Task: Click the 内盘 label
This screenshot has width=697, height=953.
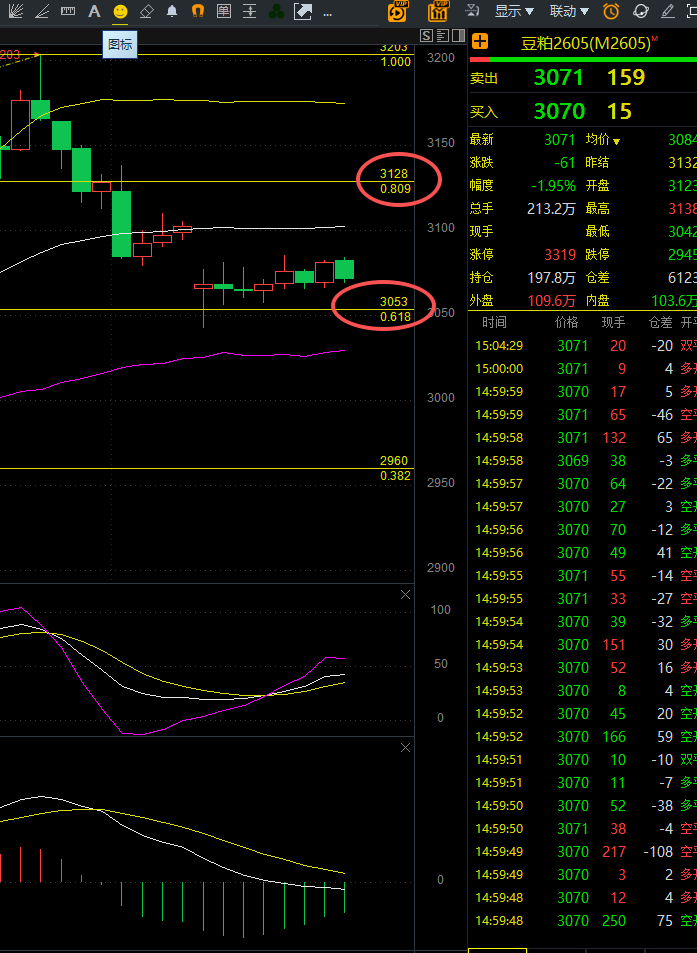Action: click(599, 301)
